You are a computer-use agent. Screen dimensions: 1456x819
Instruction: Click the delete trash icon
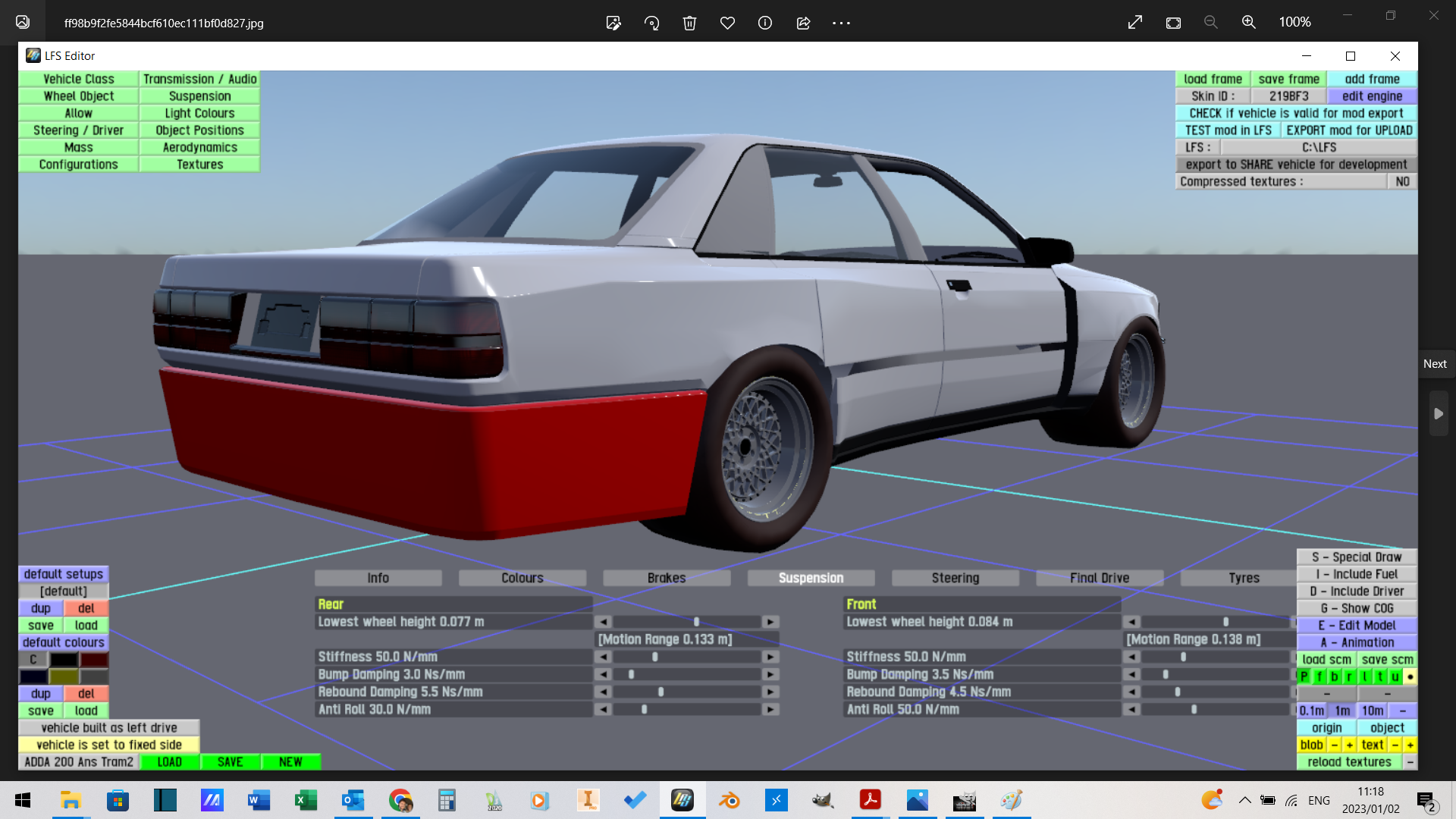[689, 23]
